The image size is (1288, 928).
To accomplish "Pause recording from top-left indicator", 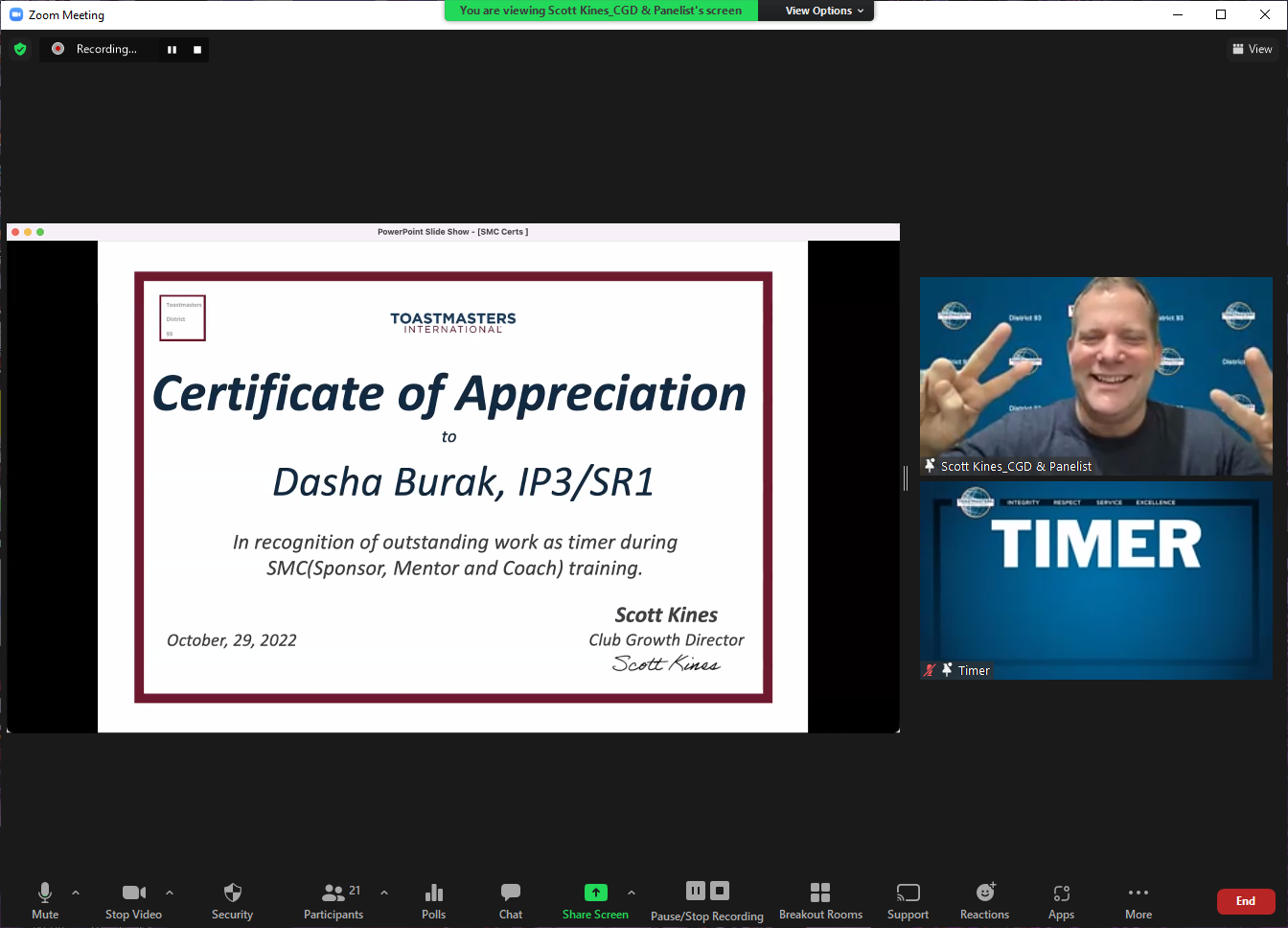I will tap(172, 50).
